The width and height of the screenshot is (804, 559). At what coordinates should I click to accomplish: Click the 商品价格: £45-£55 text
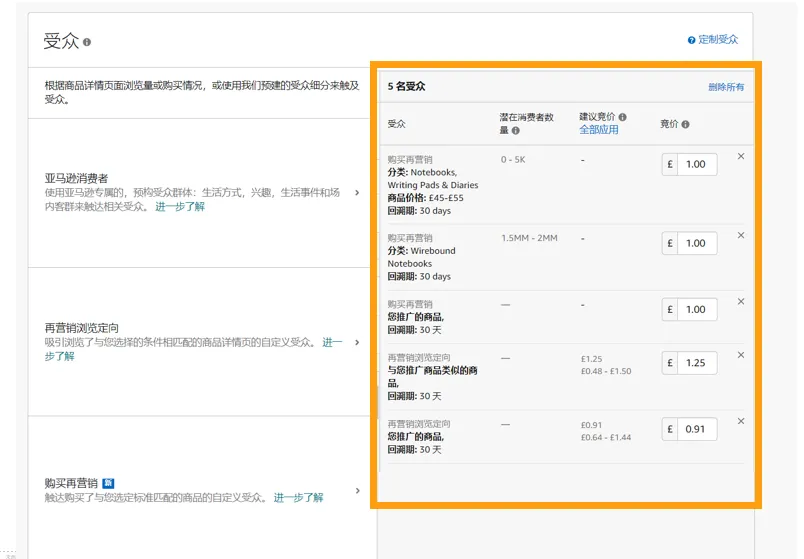[x=426, y=198]
